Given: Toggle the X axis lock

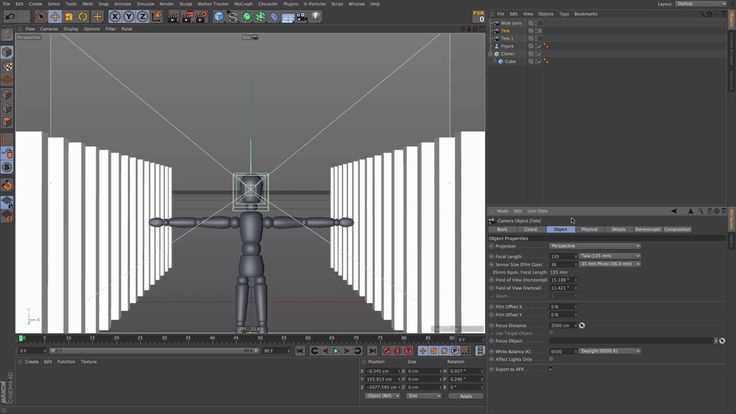Looking at the screenshot, I should coord(115,17).
